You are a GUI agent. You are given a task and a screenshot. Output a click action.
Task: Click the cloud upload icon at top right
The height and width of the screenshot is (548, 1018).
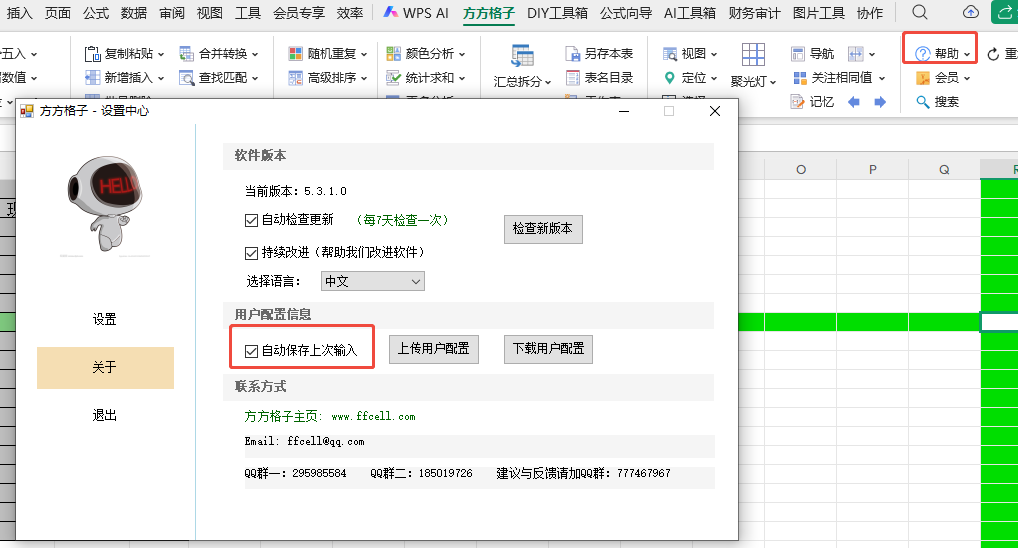[970, 13]
